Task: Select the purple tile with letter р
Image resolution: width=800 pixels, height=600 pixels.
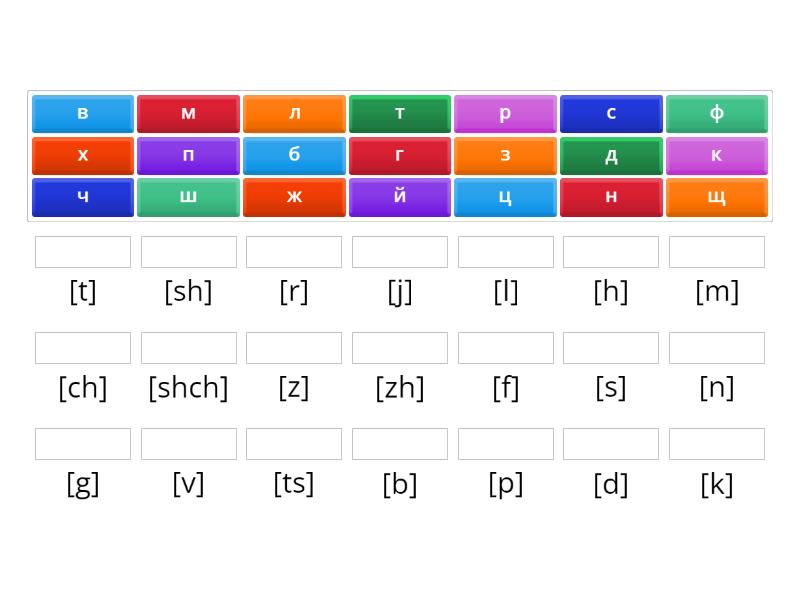Action: click(505, 113)
